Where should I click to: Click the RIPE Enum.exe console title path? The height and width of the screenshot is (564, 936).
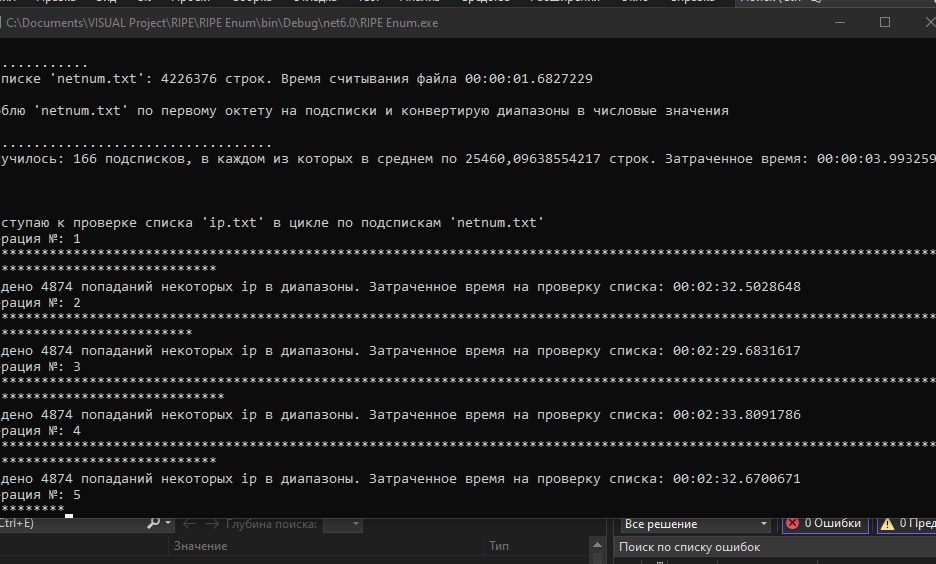pyautogui.click(x=222, y=23)
